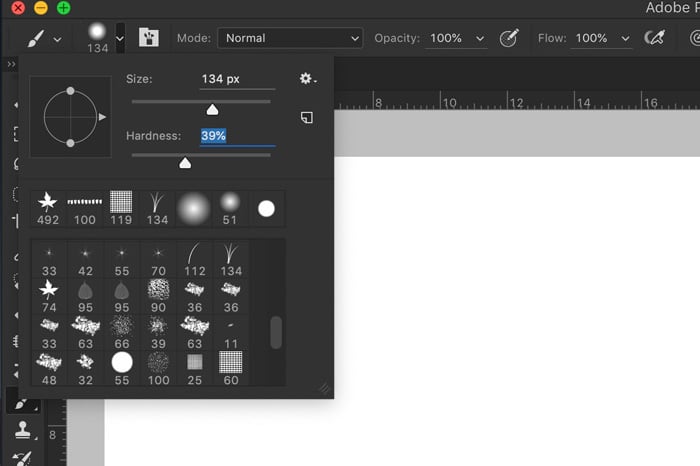The width and height of the screenshot is (700, 466).
Task: Select the recent maple leaf 492 brush
Action: pos(48,208)
